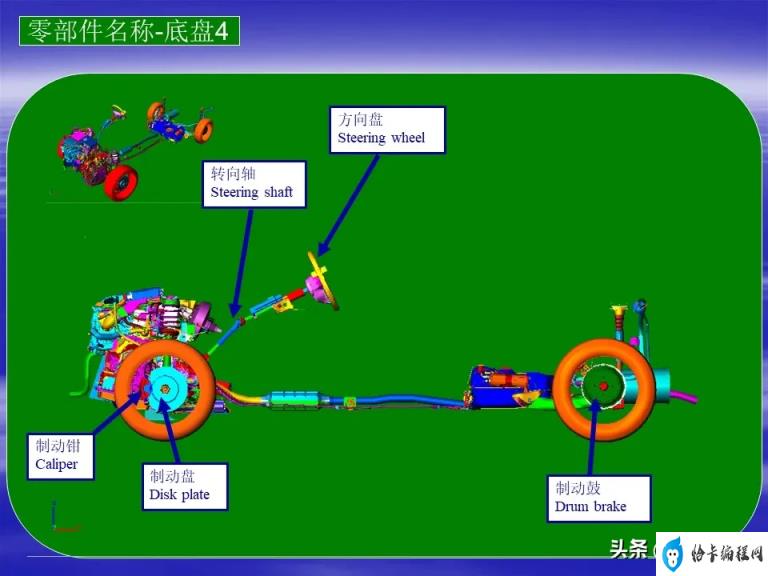Click the exhaust muffler in the middle
768x576 pixels.
(x=294, y=399)
